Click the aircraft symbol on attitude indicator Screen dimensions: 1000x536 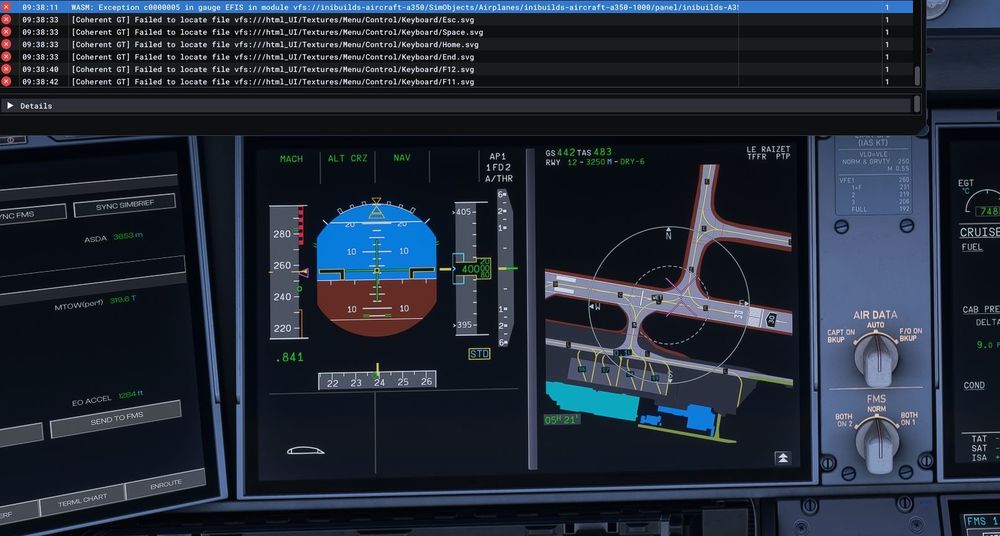pos(376,270)
